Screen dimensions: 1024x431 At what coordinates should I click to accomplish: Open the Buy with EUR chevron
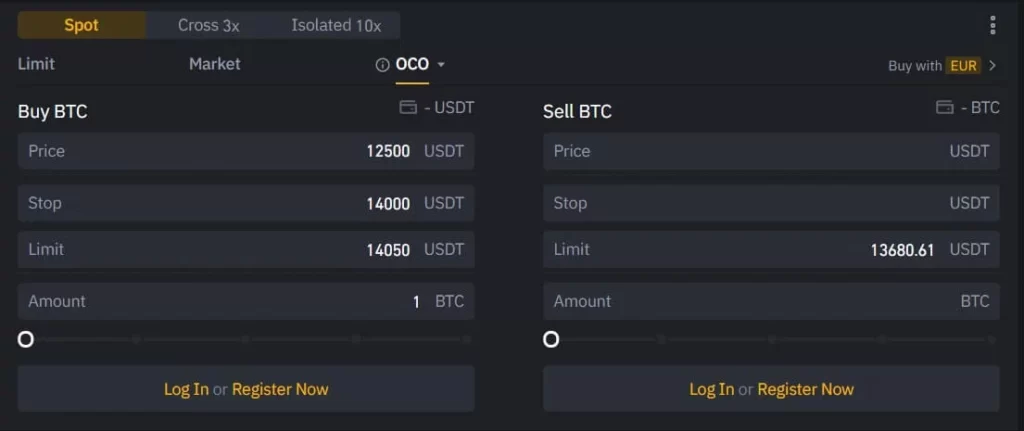click(993, 66)
